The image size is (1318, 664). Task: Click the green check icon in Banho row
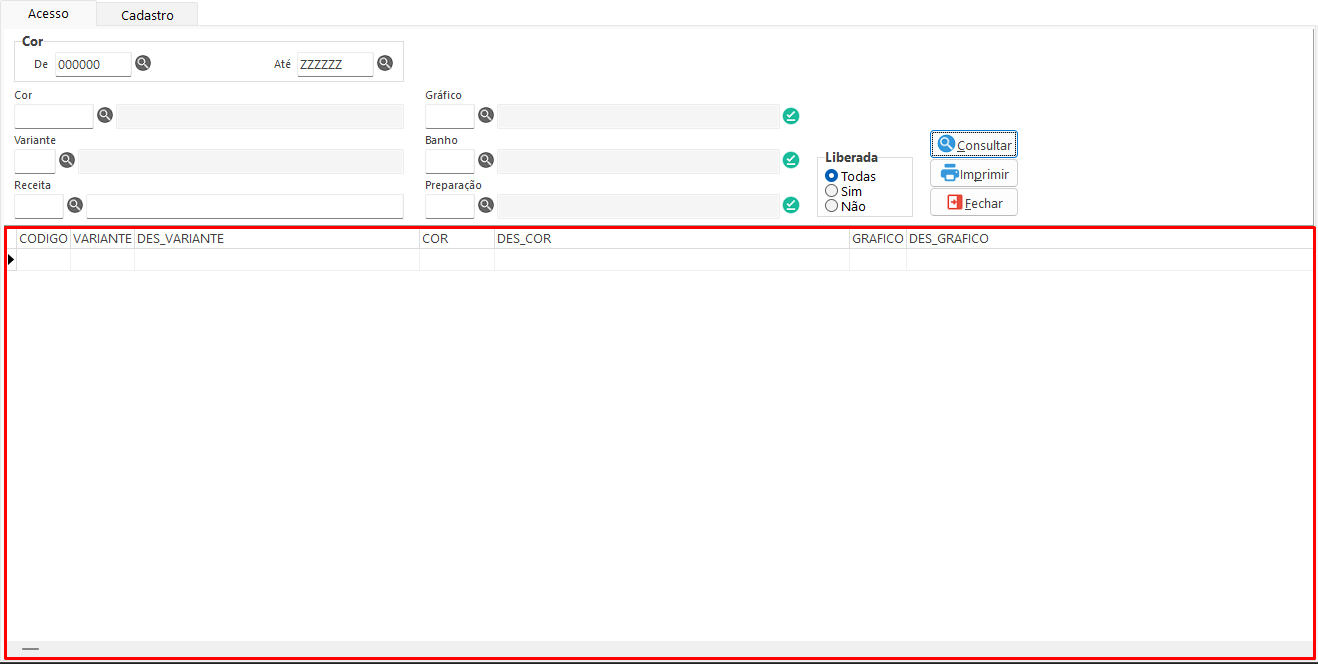[x=791, y=160]
